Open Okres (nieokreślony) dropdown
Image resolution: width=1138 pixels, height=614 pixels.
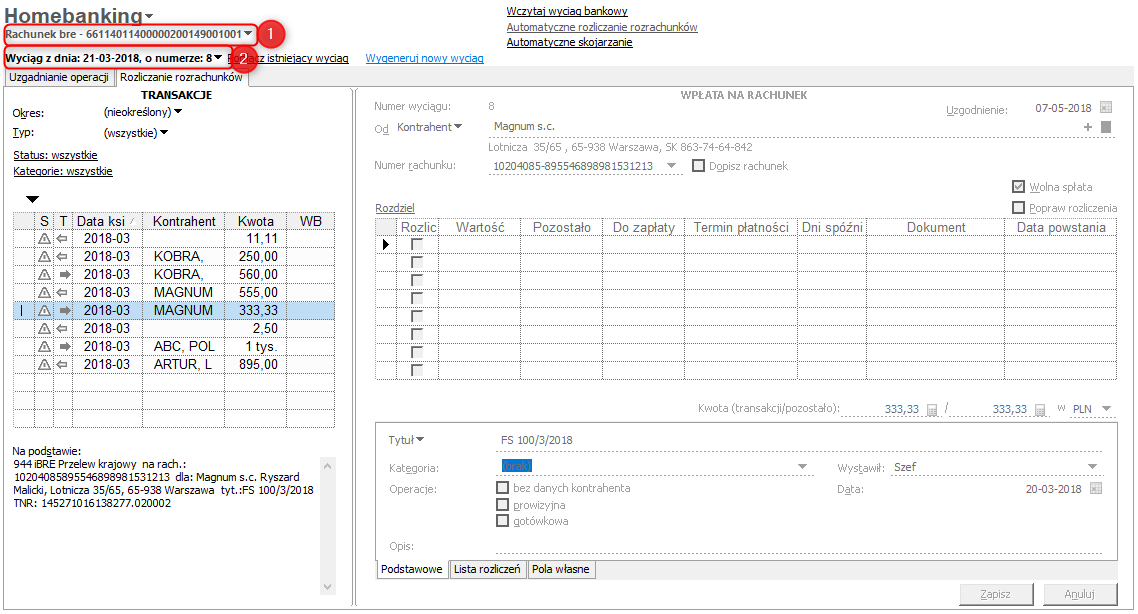(178, 112)
